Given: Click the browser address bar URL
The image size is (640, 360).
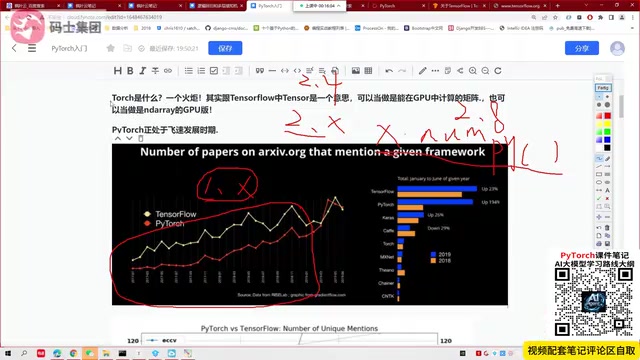Looking at the screenshot, I should [114, 18].
